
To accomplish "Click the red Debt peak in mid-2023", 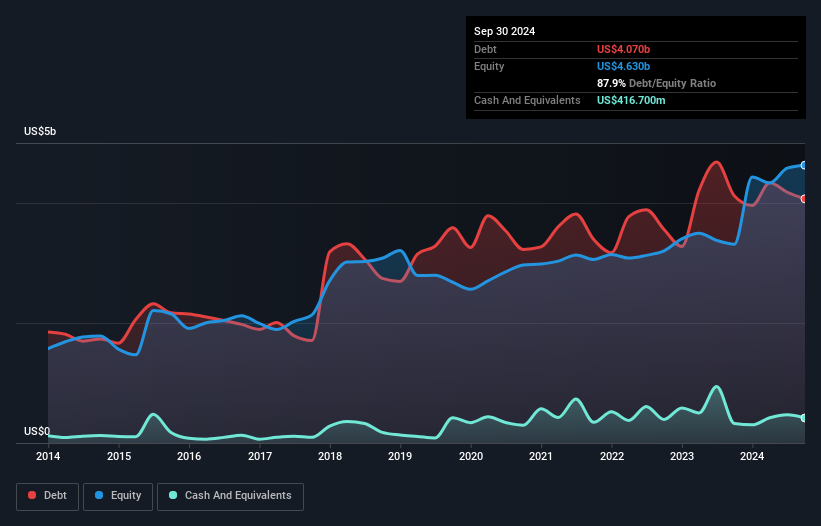I will pos(716,162).
